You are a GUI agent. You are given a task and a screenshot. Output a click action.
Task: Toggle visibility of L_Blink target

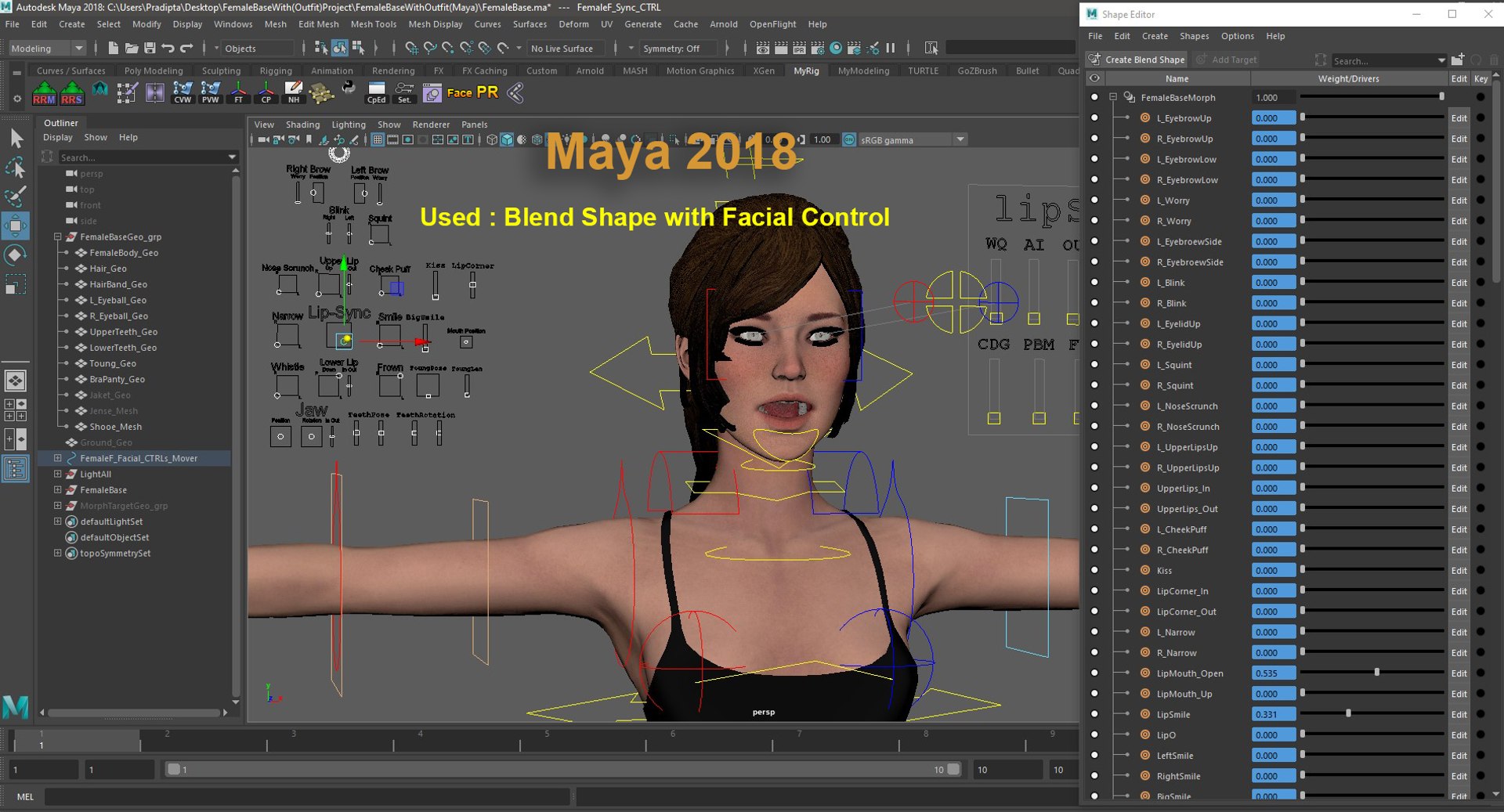pos(1094,283)
